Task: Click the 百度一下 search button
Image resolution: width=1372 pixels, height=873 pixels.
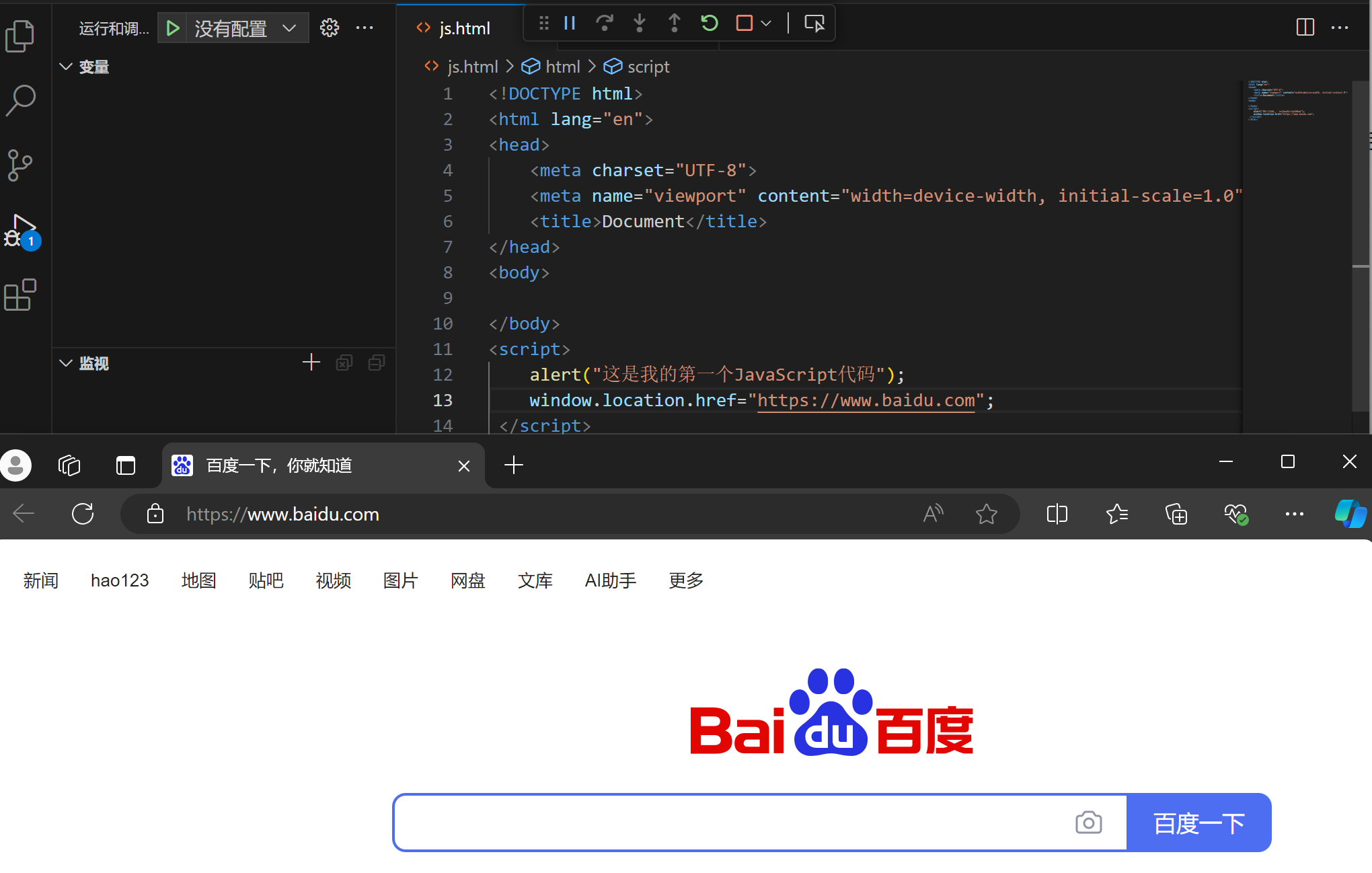Action: pos(1199,823)
